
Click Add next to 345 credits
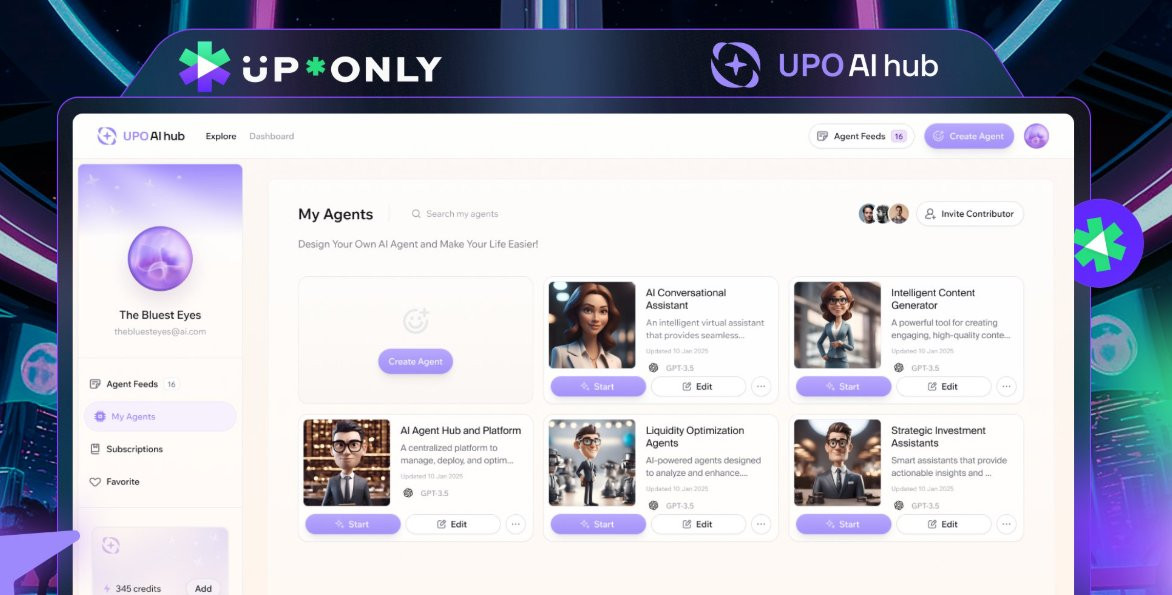tap(203, 588)
